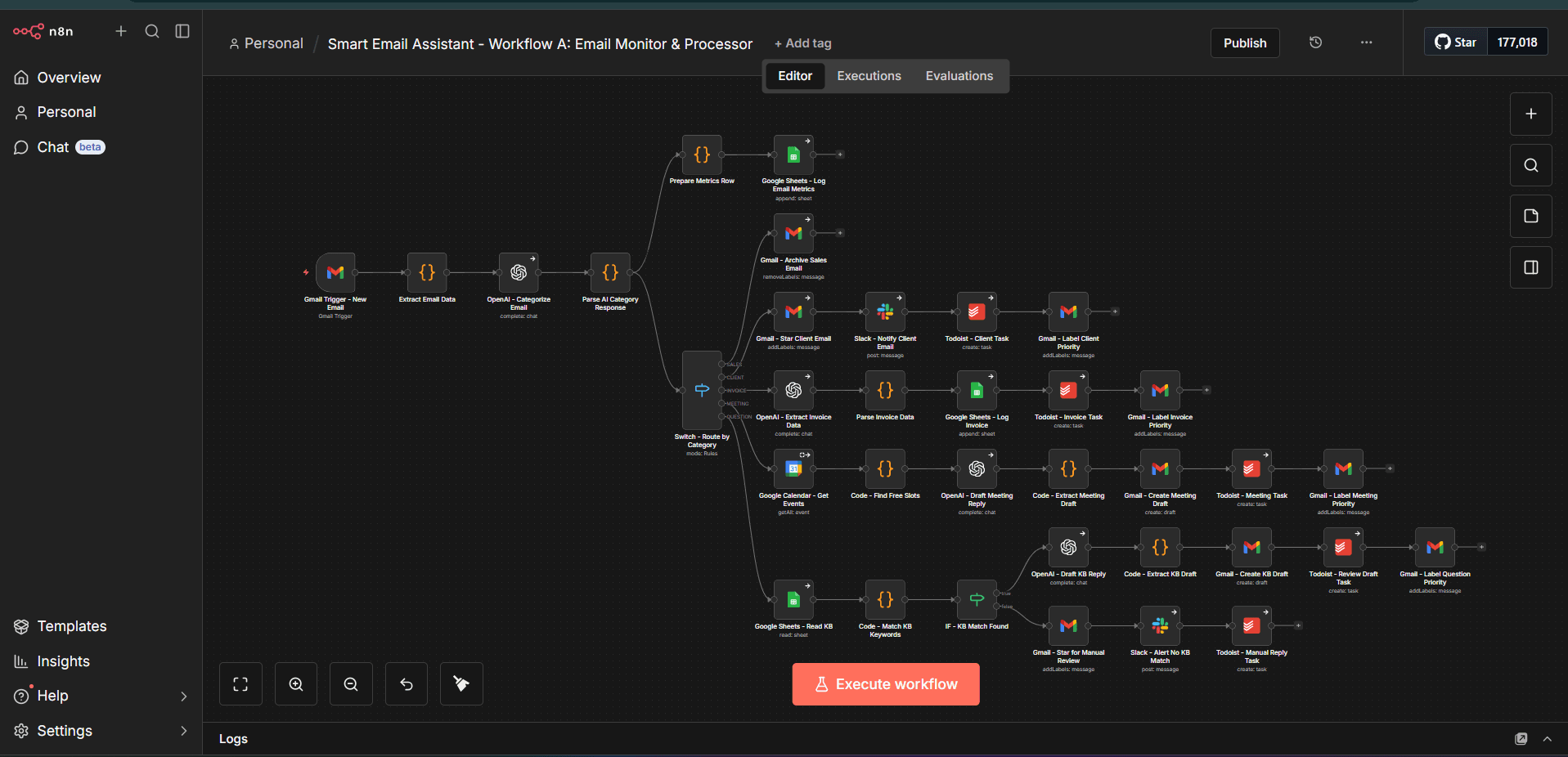The height and width of the screenshot is (757, 1568).
Task: Select OpenAI - Categorize Email node
Action: click(519, 272)
